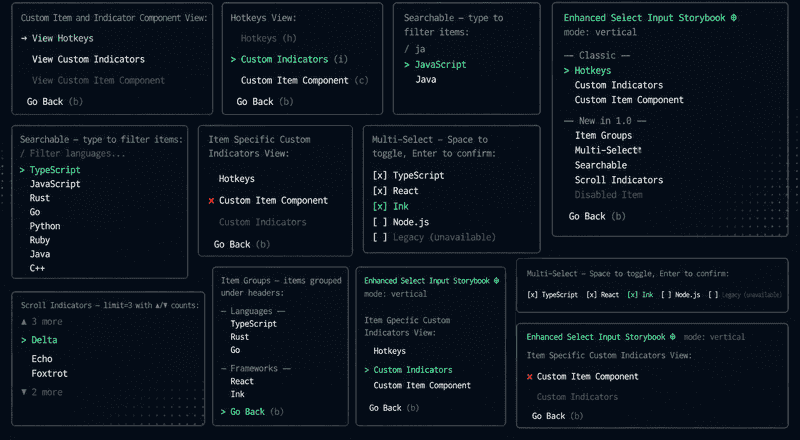Select Hotkeys in the small Storybook panel
This screenshot has height=440, width=800.
[389, 351]
